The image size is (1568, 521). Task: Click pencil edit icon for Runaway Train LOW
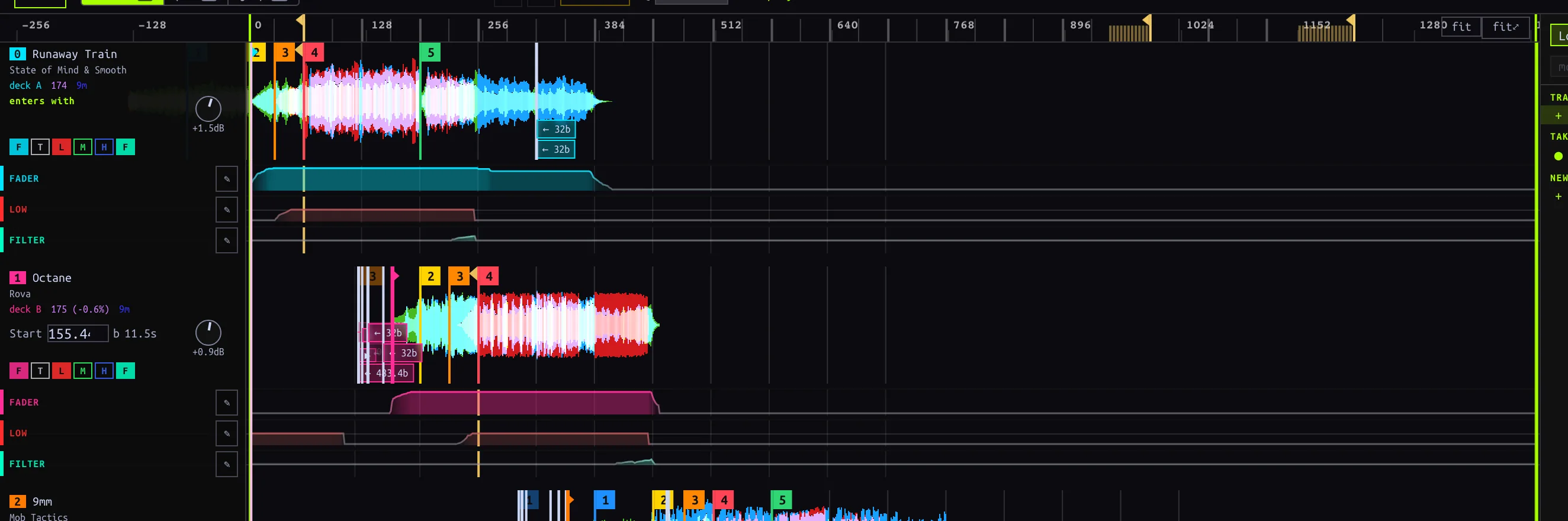point(226,210)
